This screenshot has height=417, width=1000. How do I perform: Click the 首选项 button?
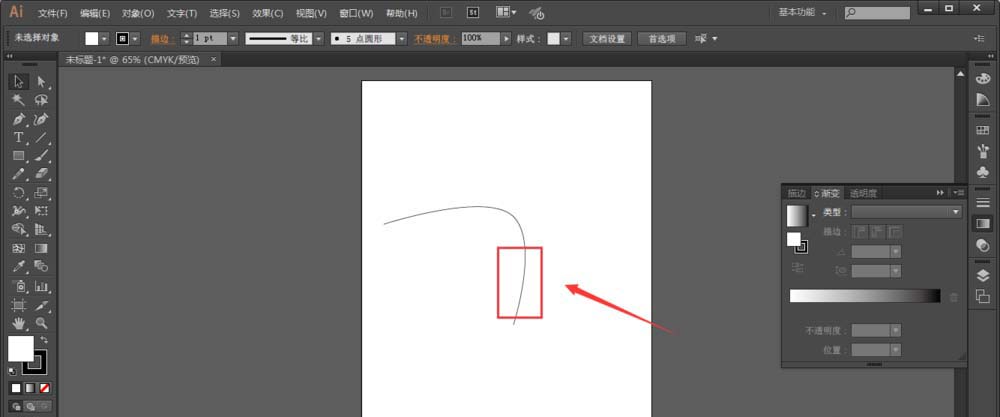[661, 38]
